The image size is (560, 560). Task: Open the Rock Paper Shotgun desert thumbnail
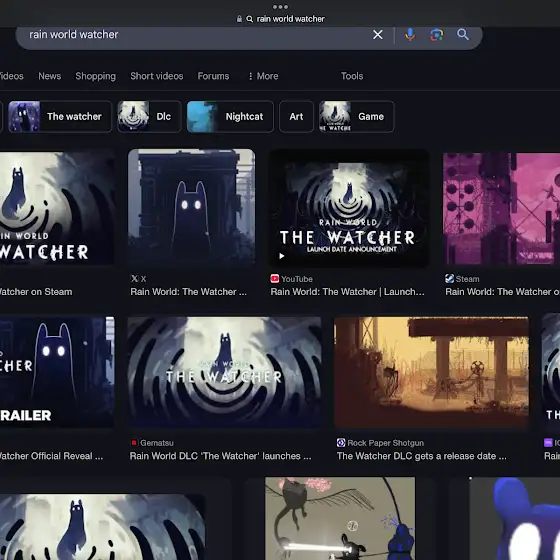(431, 372)
